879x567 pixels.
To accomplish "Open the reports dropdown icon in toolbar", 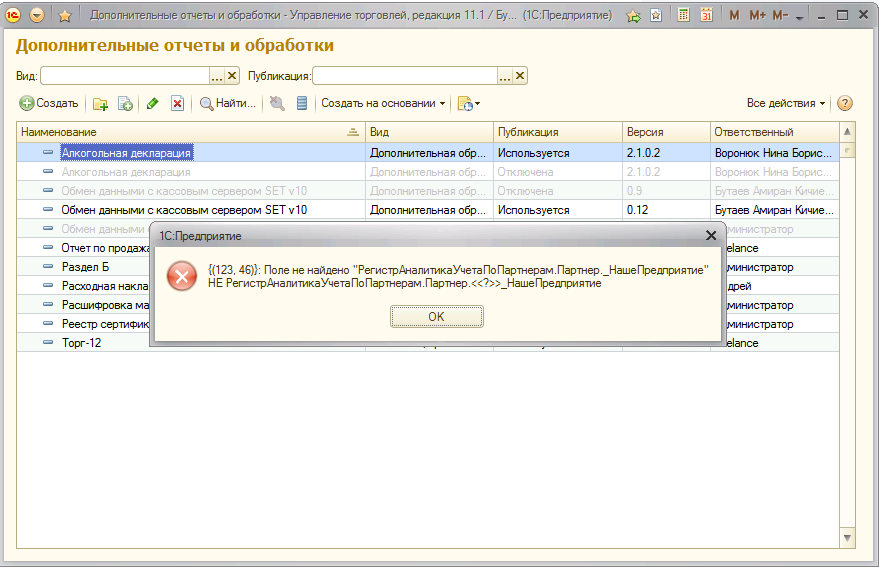I will [x=469, y=104].
